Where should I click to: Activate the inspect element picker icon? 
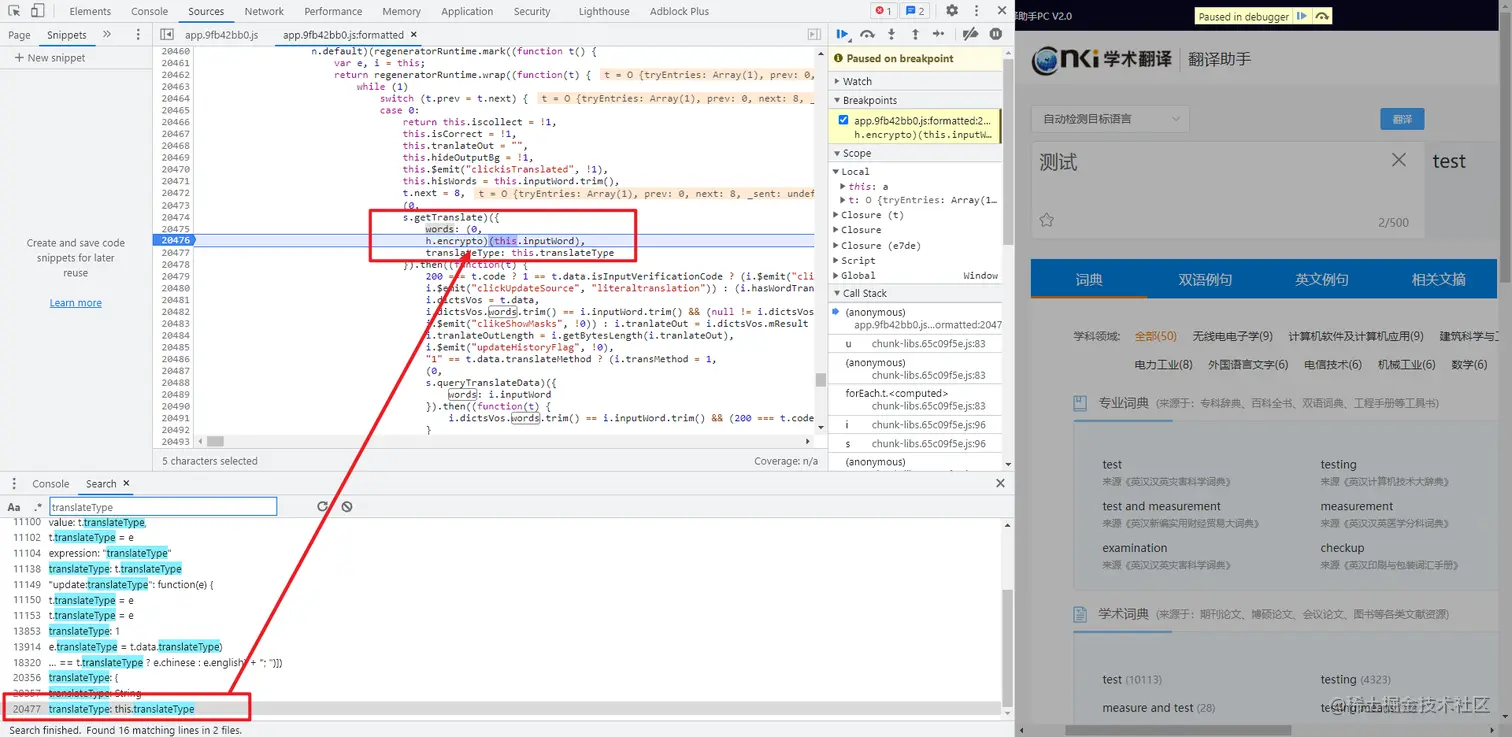pyautogui.click(x=13, y=11)
